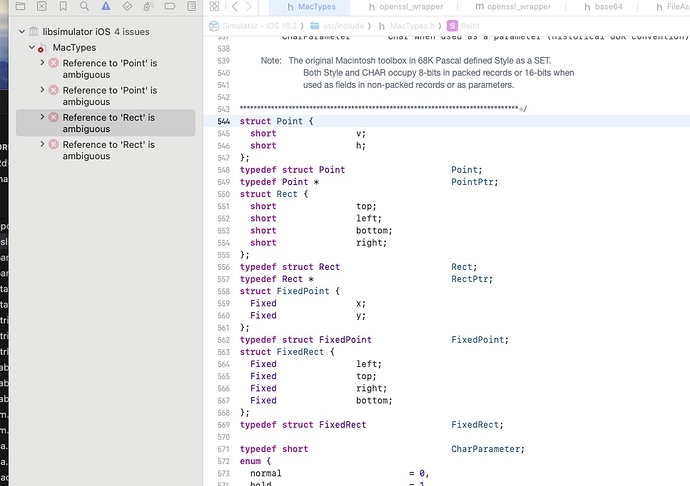This screenshot has width=690, height=486.
Task: Click 'normal' enum member
Action: pyautogui.click(x=266, y=473)
